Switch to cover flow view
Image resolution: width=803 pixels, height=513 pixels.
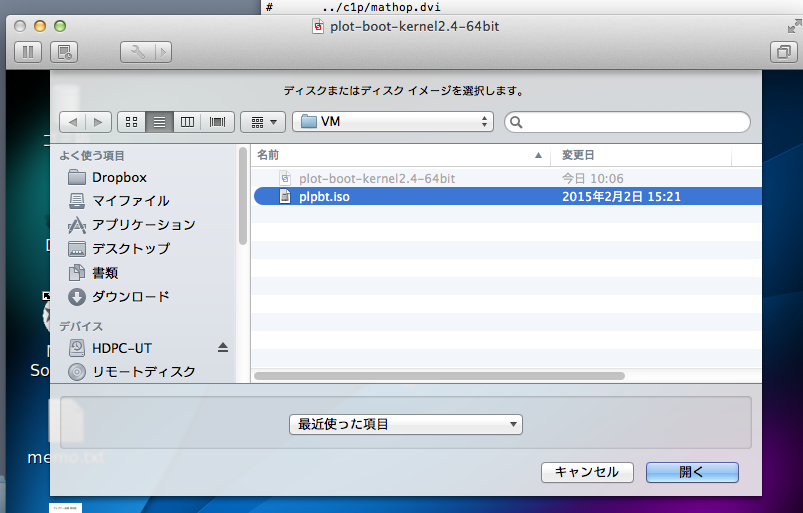[x=217, y=122]
